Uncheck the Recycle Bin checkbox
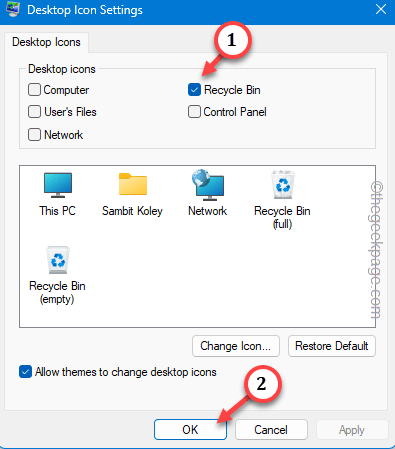Viewport: 395px width, 449px height. (194, 90)
